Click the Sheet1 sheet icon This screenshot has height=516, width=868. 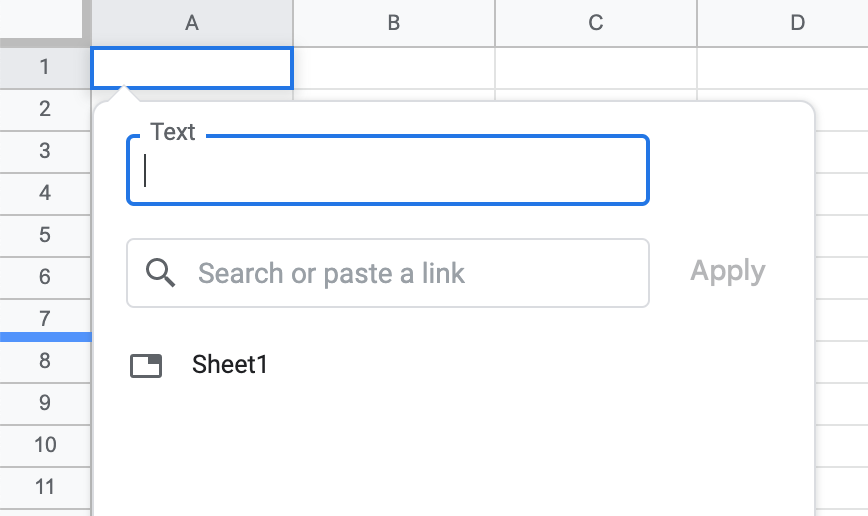[146, 366]
